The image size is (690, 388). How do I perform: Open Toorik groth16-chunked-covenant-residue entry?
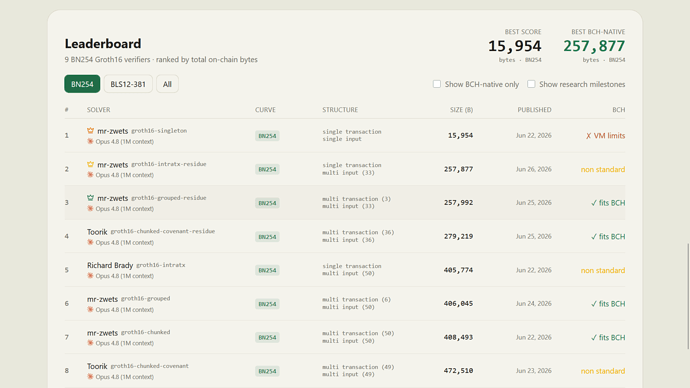coord(97,232)
